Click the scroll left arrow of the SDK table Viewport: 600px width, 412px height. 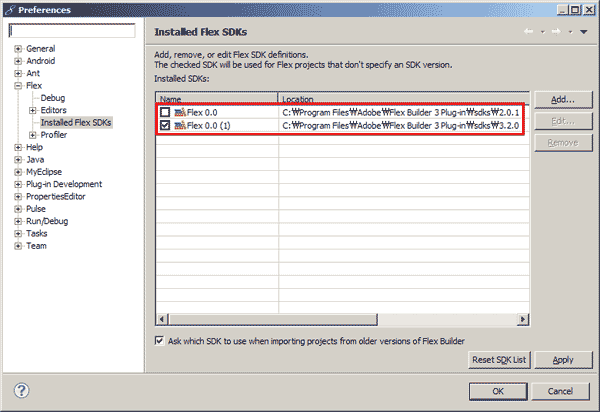162,319
